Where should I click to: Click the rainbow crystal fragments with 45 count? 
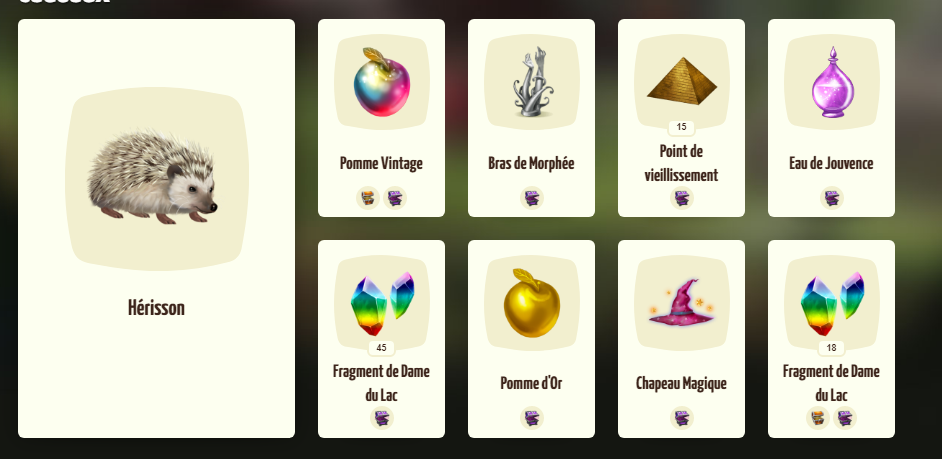click(x=382, y=303)
